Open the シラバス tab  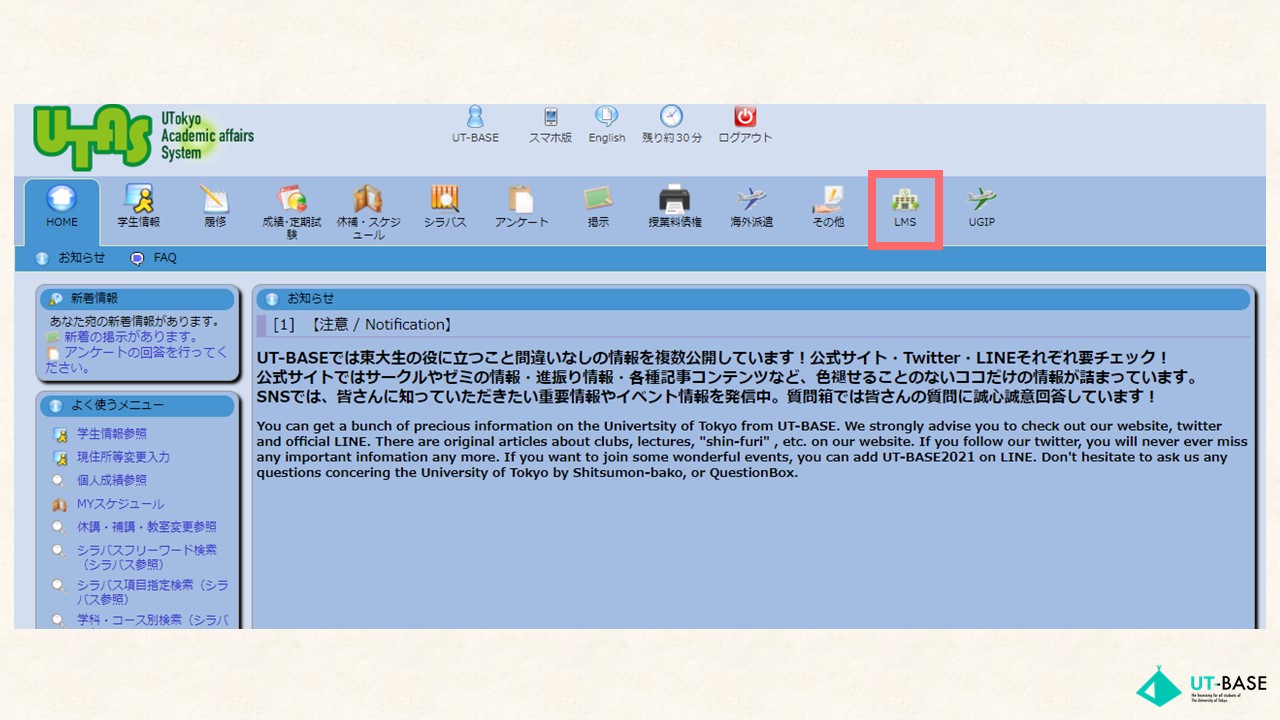click(445, 208)
